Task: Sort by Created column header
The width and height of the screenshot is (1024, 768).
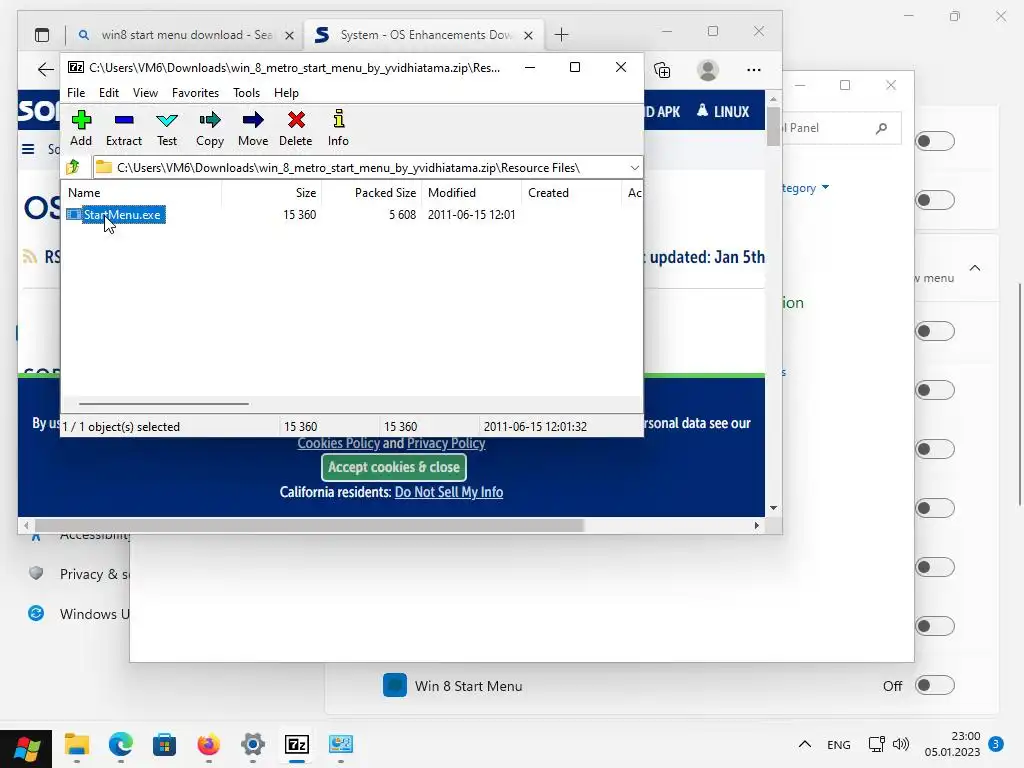Action: (x=571, y=193)
